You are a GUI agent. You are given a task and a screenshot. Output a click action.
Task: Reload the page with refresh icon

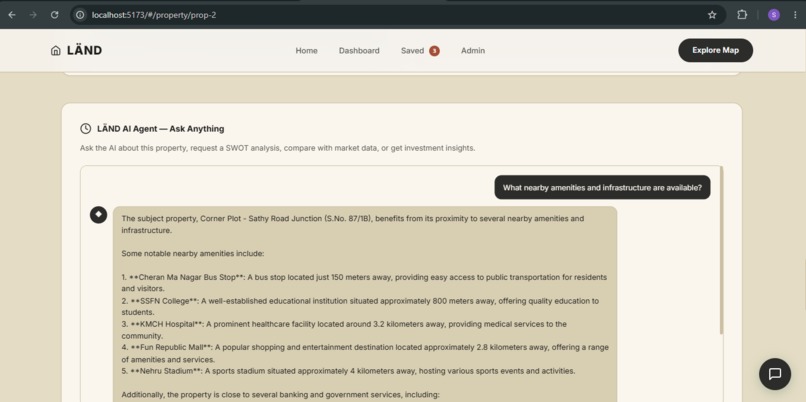point(54,15)
